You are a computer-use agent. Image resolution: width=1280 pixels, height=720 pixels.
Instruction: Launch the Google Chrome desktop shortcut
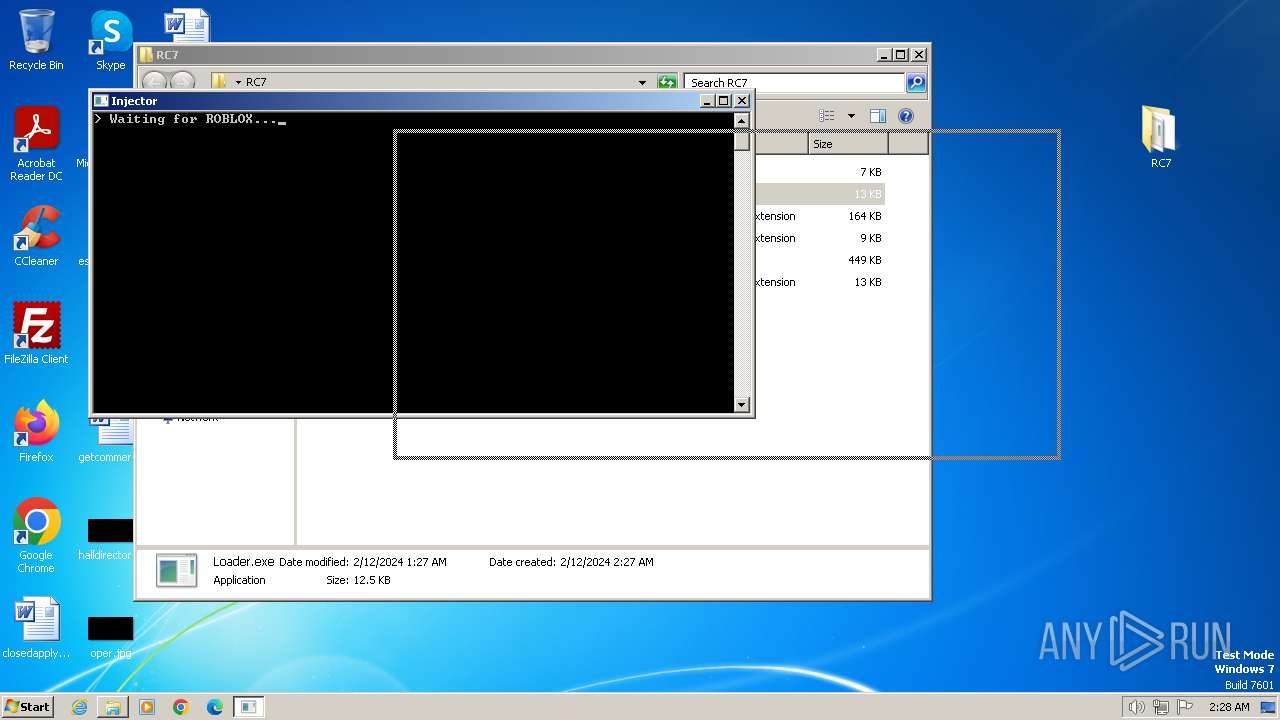pos(36,536)
